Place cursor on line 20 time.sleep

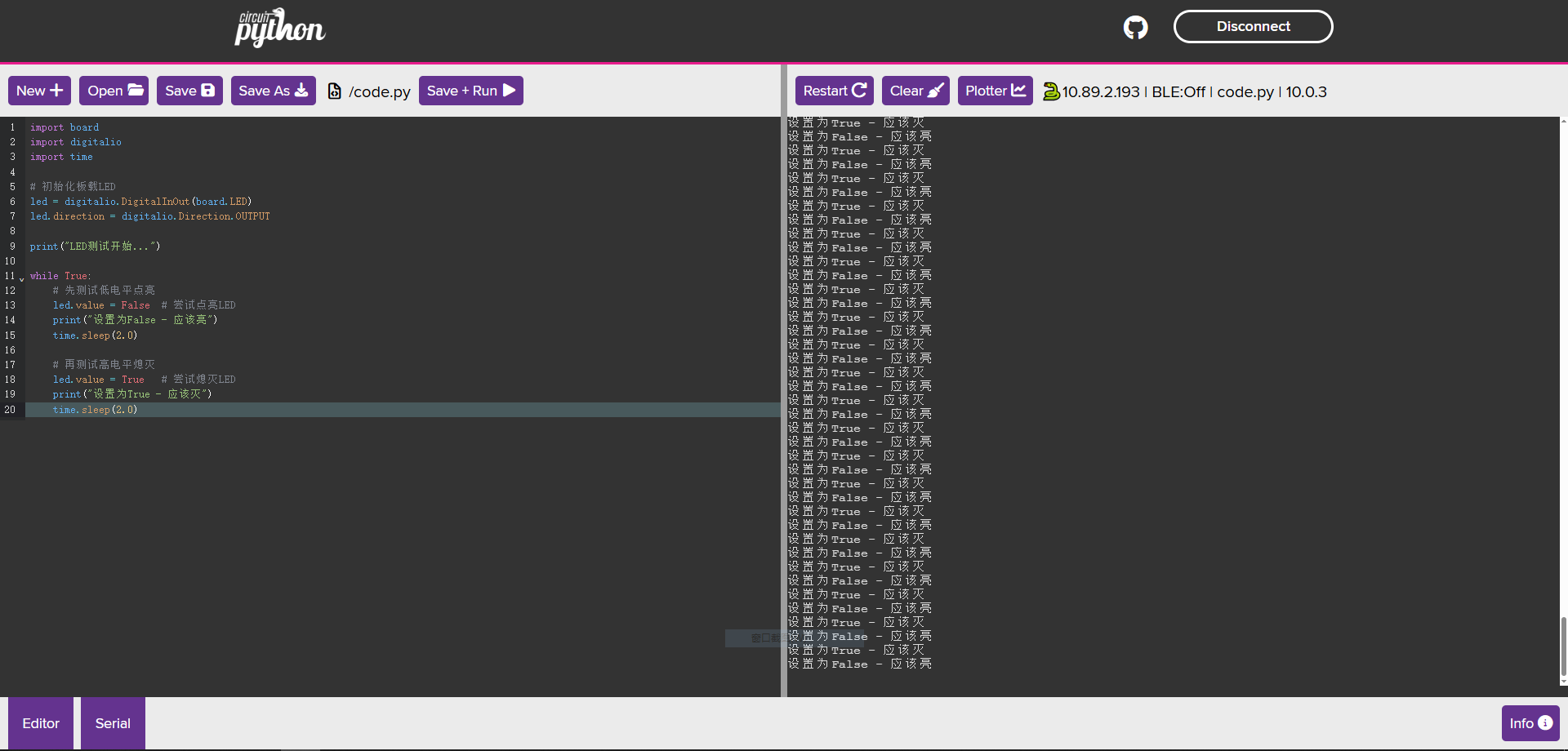tap(95, 410)
